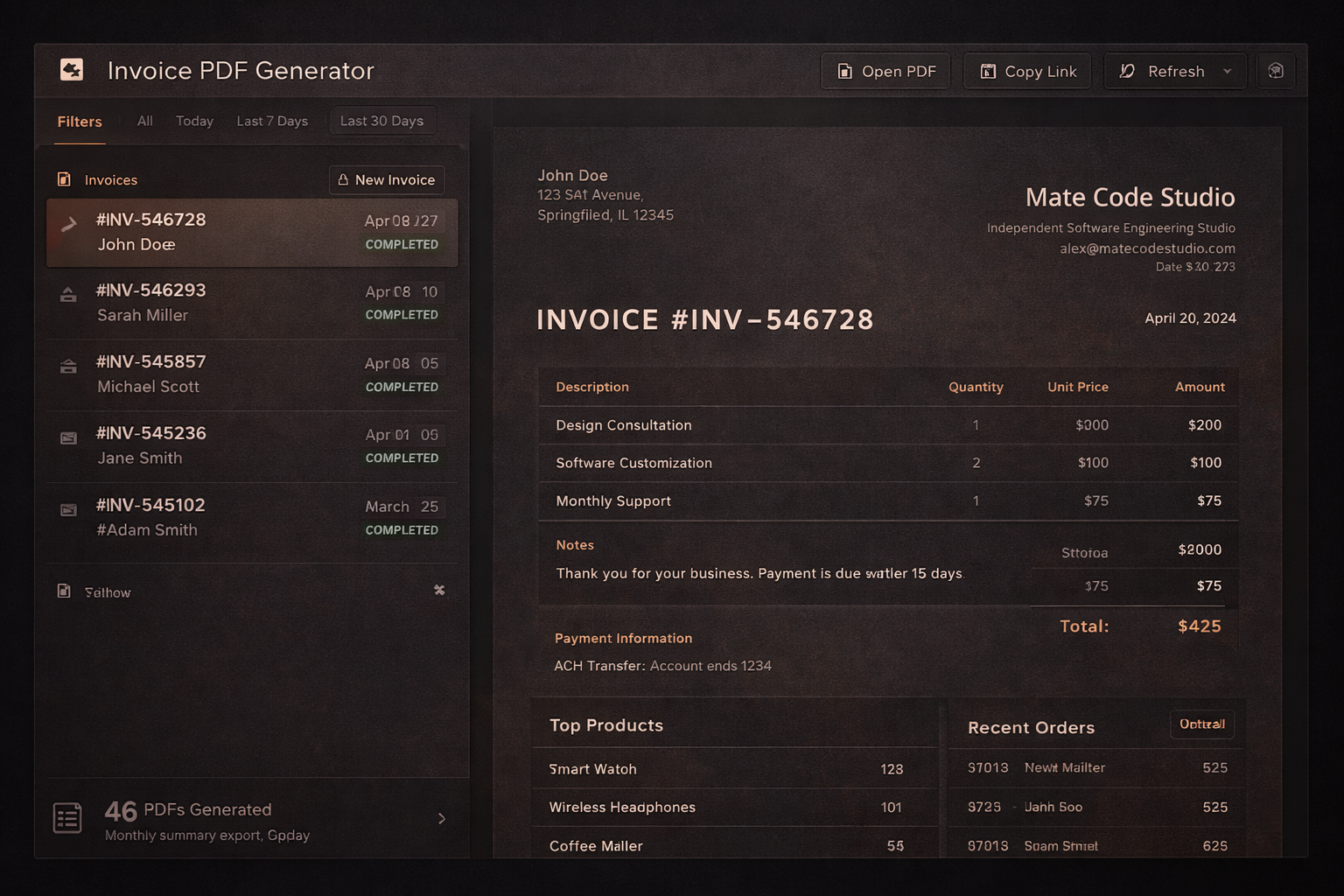The height and width of the screenshot is (896, 1344).
Task: Select the envelope icon on invoice #INV-545102
Action: 68,510
